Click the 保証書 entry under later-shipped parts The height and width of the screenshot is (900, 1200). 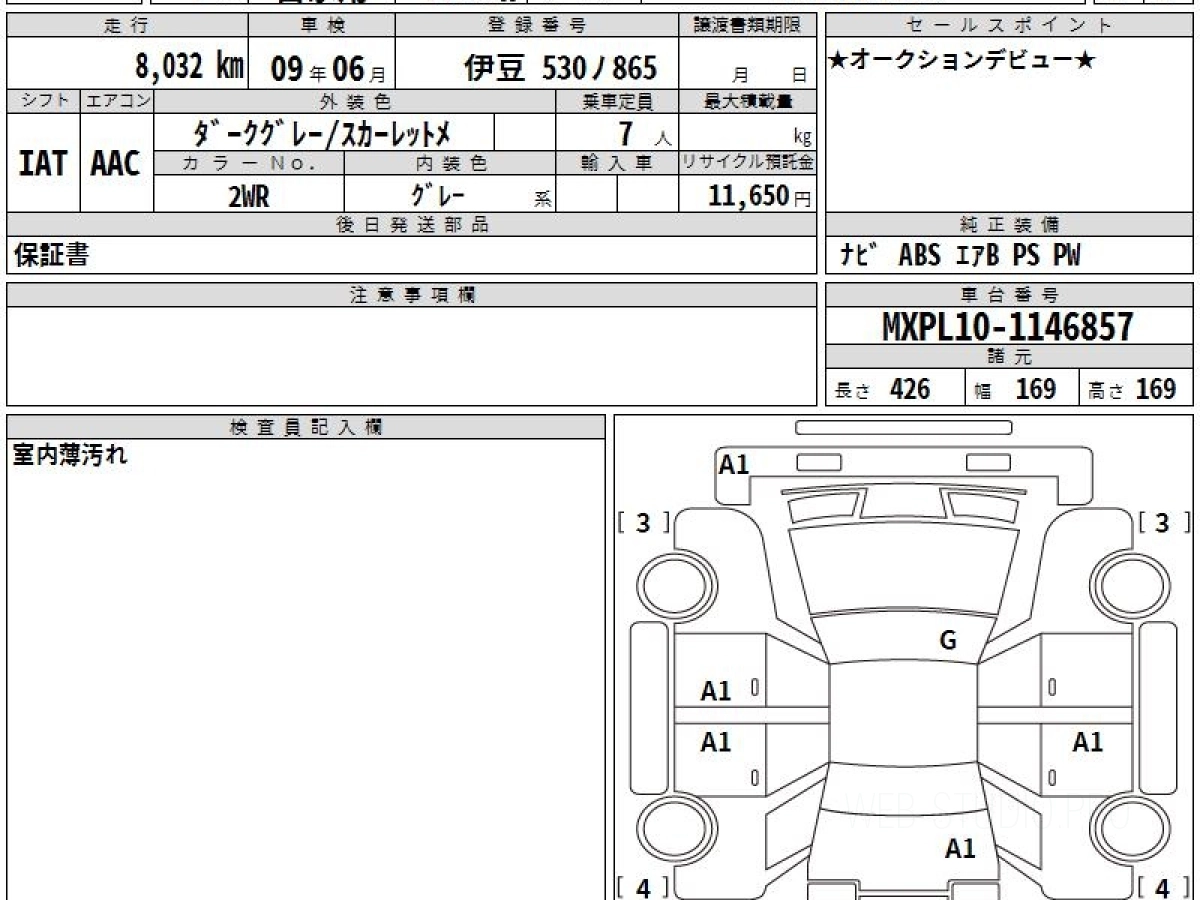point(51,256)
